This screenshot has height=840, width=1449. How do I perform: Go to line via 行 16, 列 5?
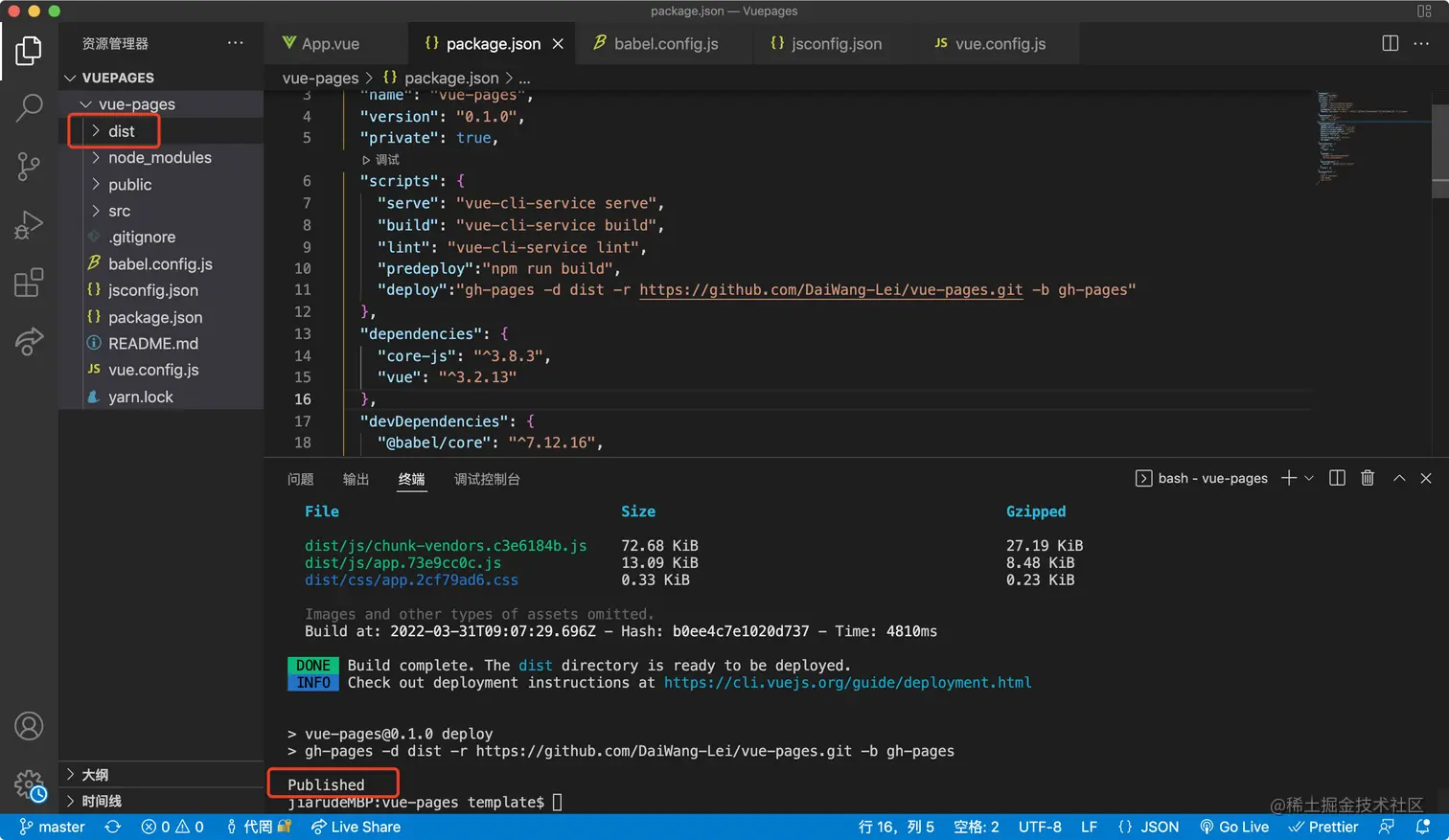(896, 827)
